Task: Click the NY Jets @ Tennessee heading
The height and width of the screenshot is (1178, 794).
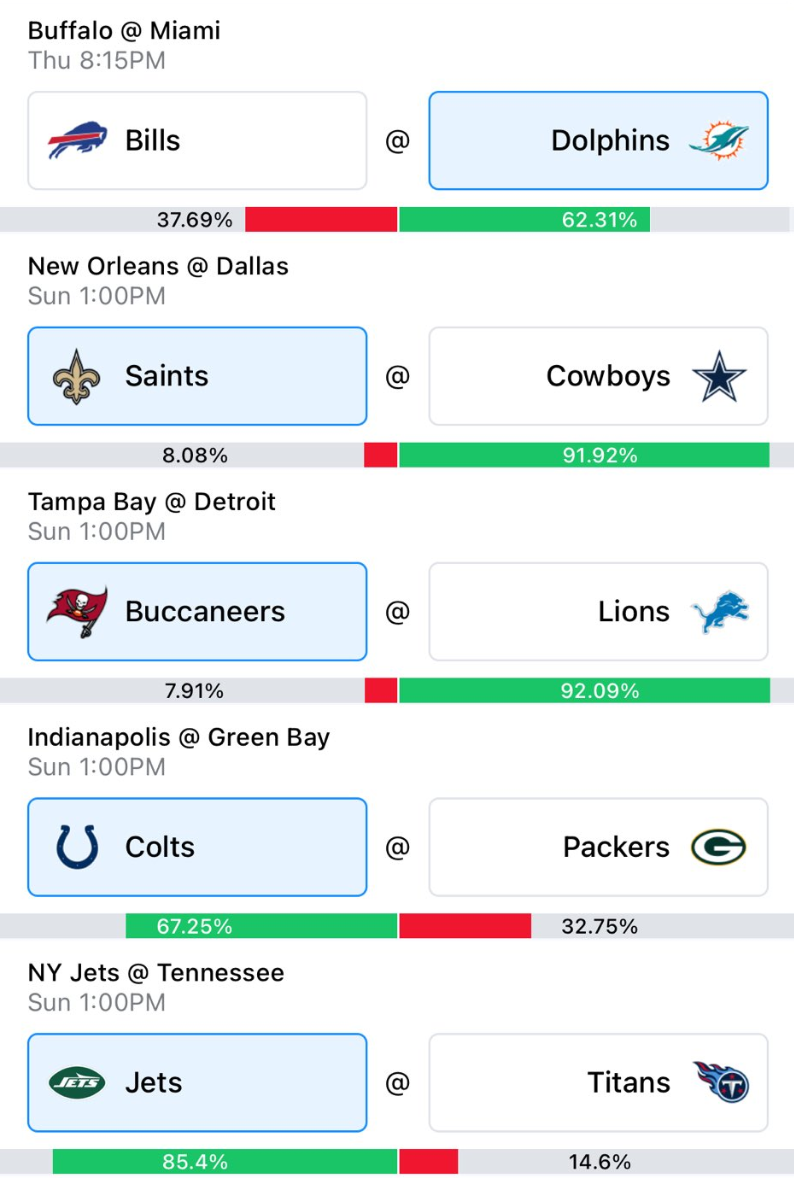Action: pyautogui.click(x=155, y=973)
